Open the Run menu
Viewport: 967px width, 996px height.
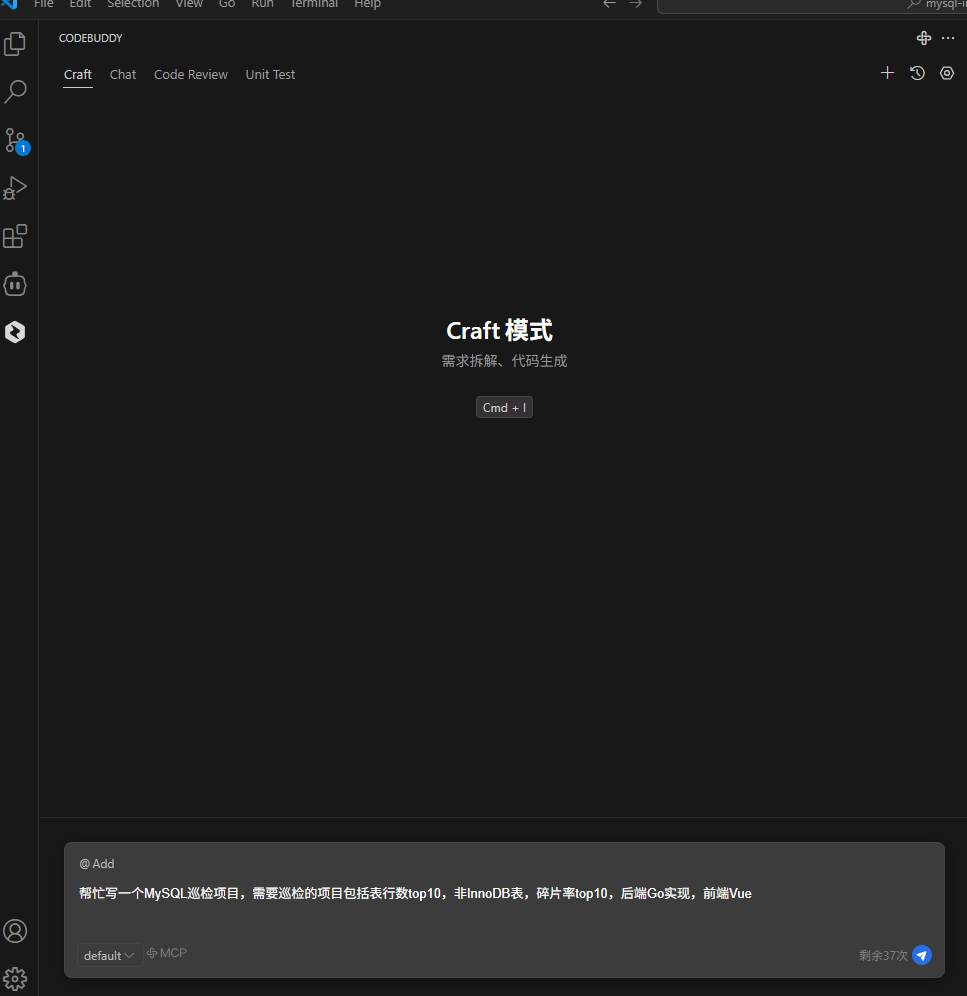coord(262,4)
